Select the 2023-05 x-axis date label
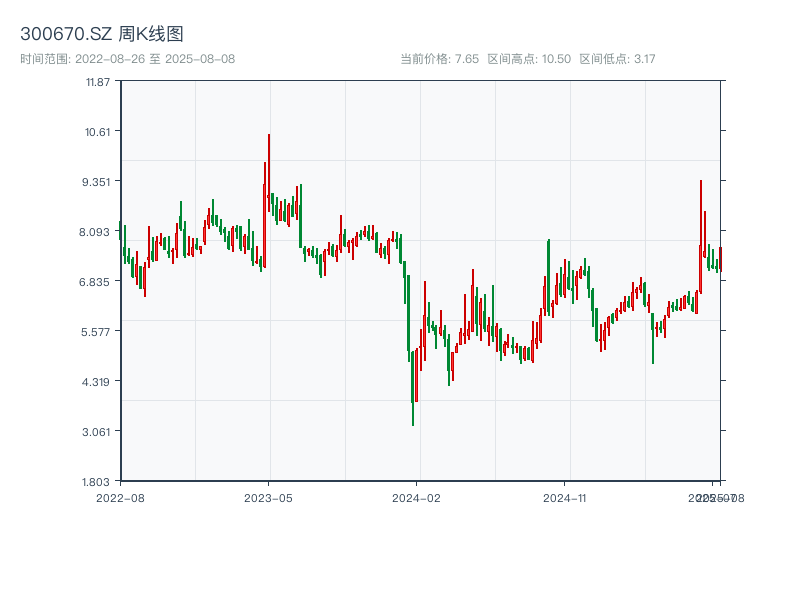Image resolution: width=800 pixels, height=600 pixels. 268,497
